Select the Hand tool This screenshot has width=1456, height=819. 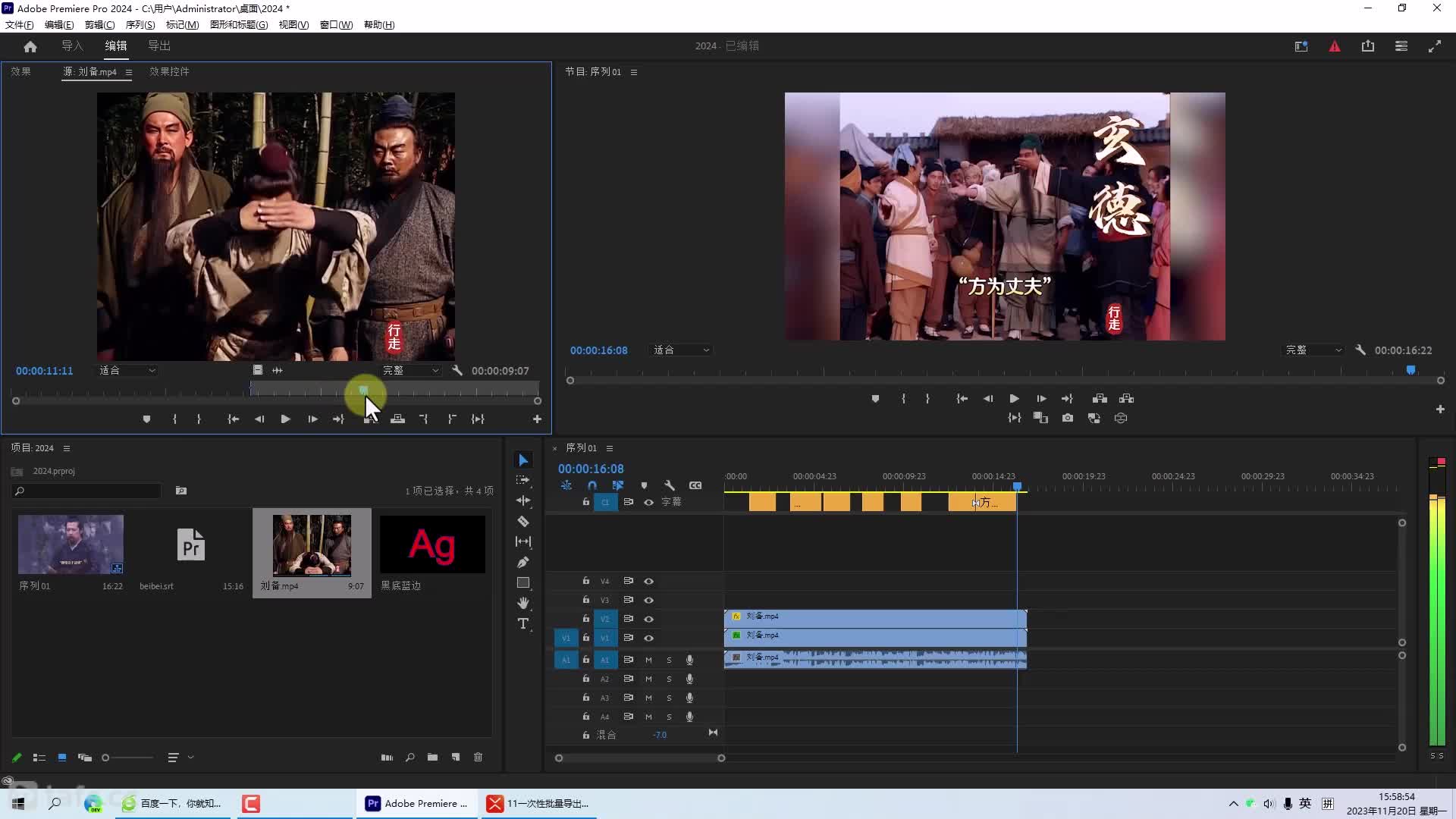[x=523, y=603]
